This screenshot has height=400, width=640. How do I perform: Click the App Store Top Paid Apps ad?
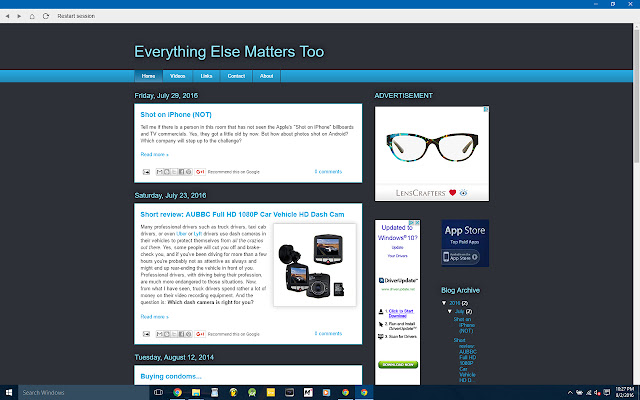click(465, 243)
